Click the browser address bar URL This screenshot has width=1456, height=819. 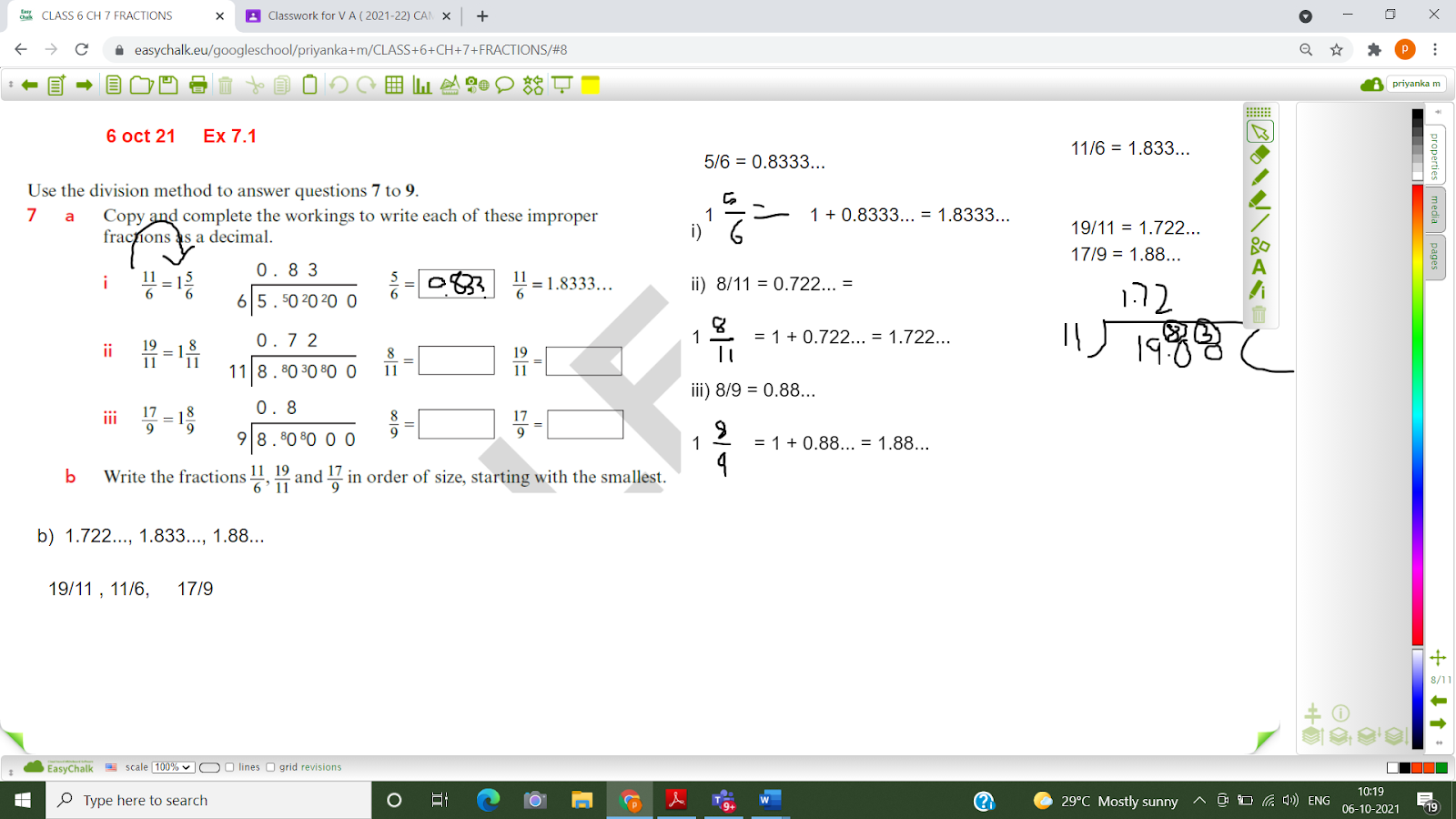[350, 50]
